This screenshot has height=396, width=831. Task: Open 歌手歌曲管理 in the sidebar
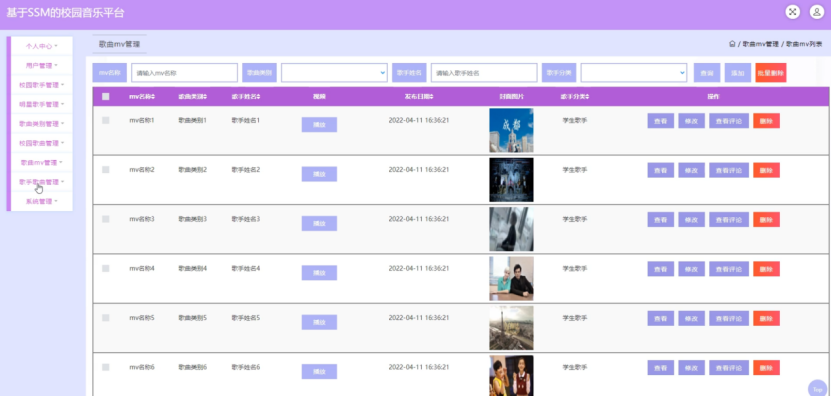coord(41,182)
